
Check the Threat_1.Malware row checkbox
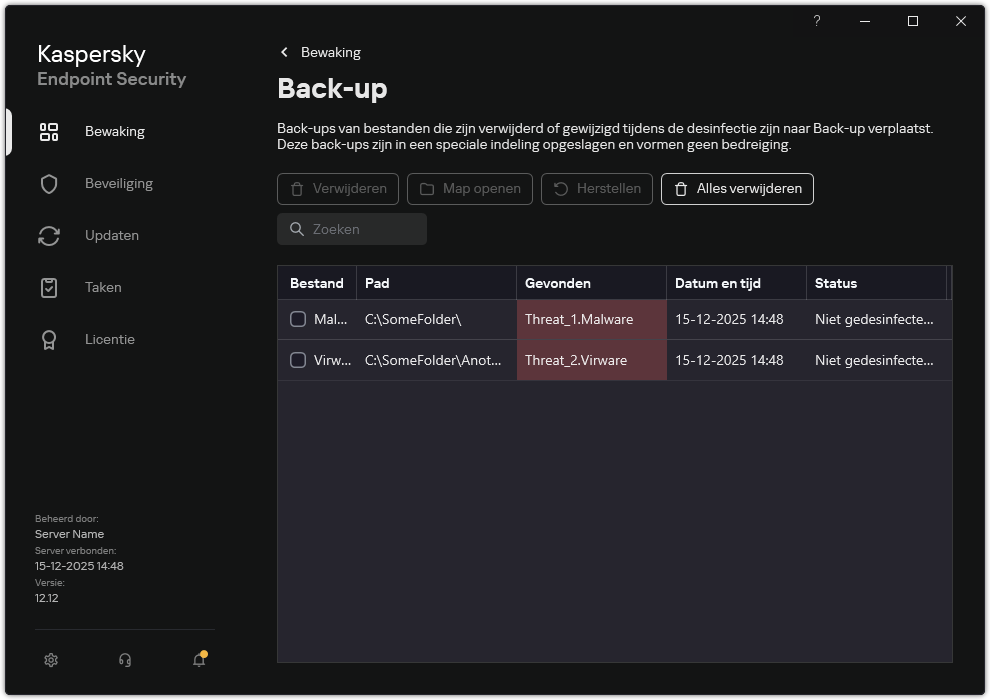[x=297, y=319]
